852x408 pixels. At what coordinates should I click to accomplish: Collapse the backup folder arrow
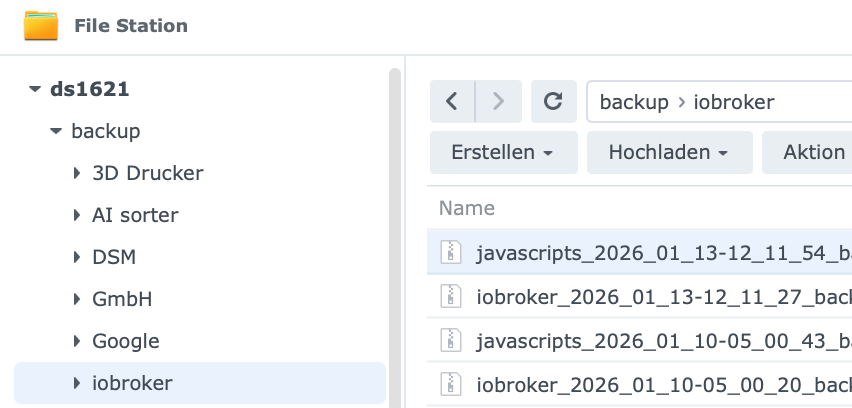click(56, 131)
